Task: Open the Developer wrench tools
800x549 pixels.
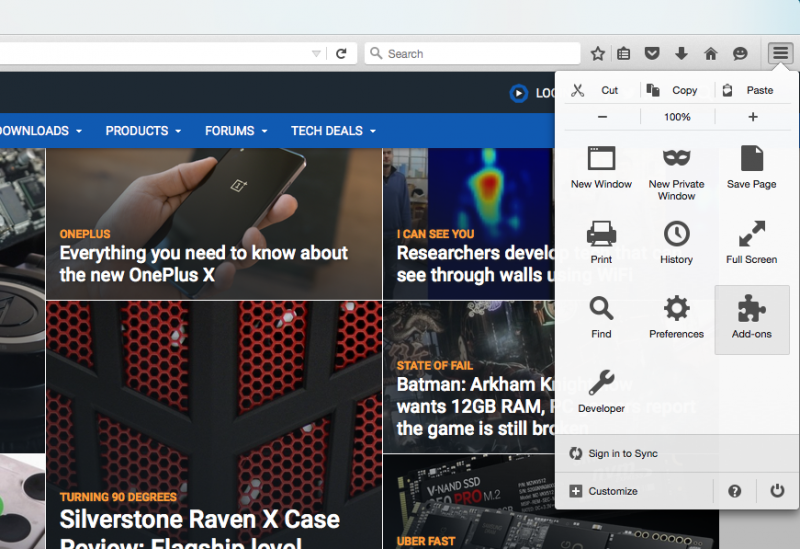Action: [601, 384]
